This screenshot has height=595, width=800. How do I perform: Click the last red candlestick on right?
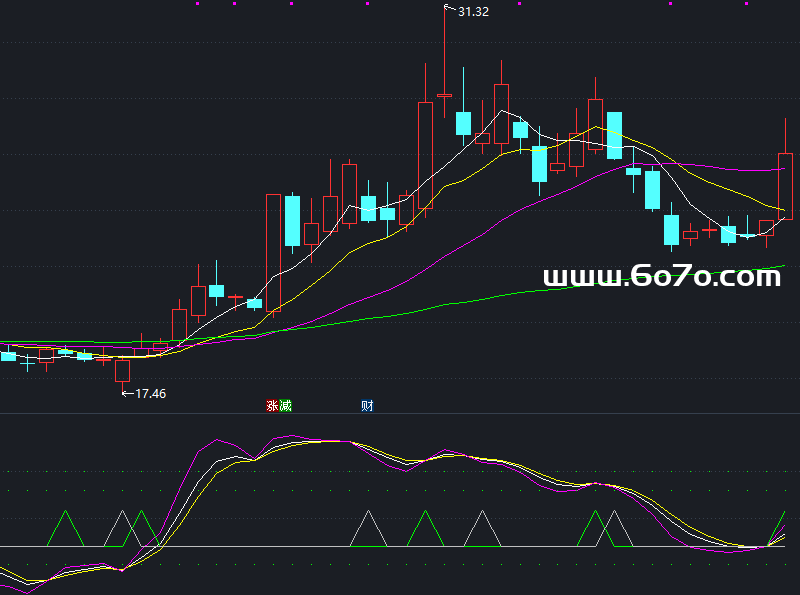(785, 185)
